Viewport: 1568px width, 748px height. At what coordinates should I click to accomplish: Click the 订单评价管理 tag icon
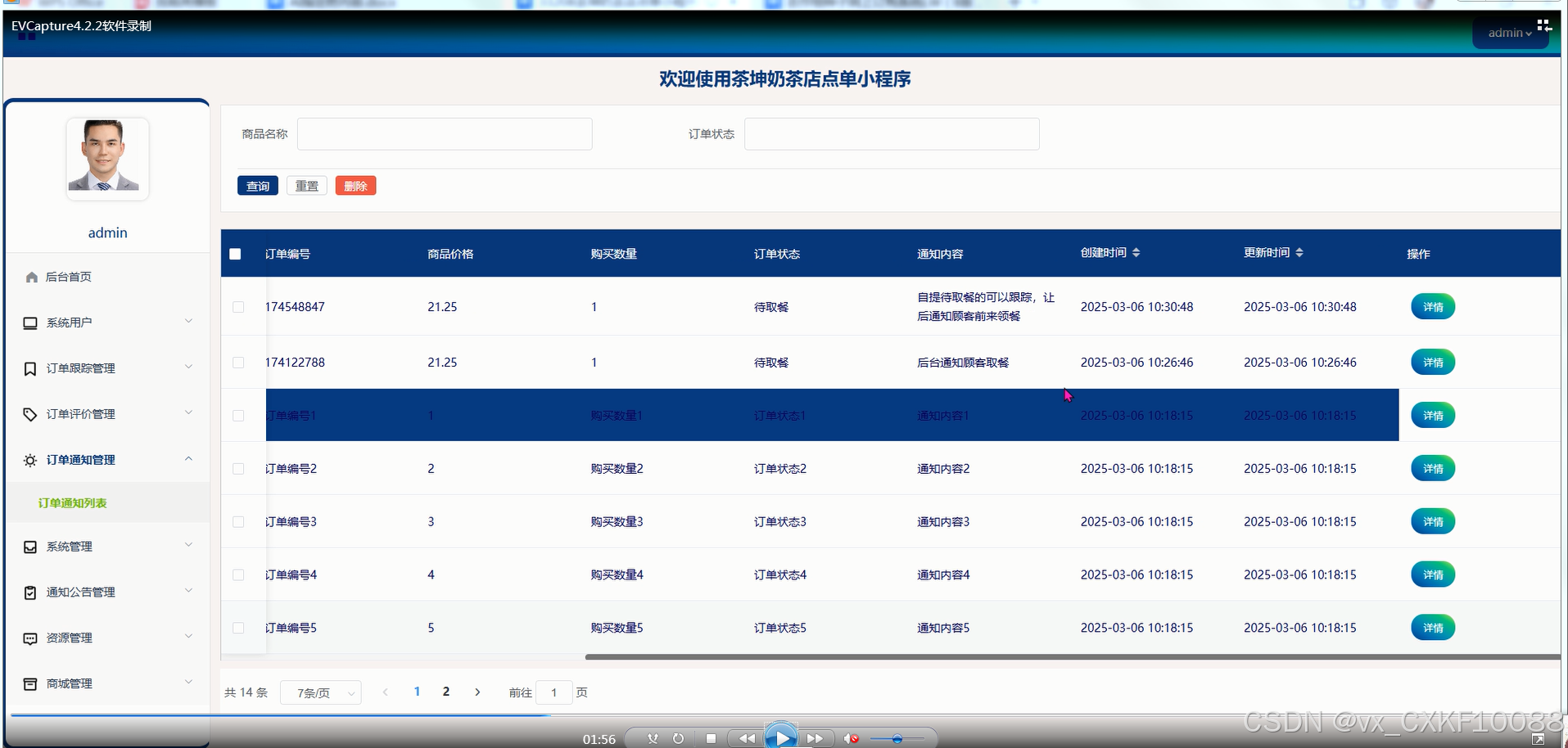coord(30,415)
